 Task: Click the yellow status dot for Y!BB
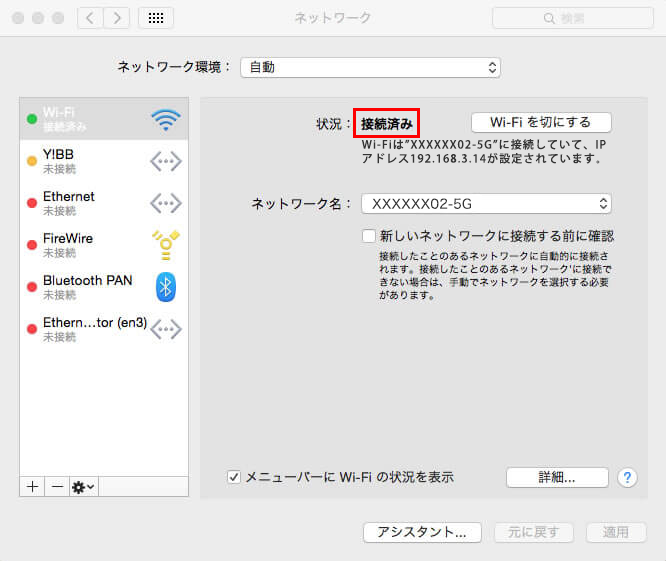32,161
